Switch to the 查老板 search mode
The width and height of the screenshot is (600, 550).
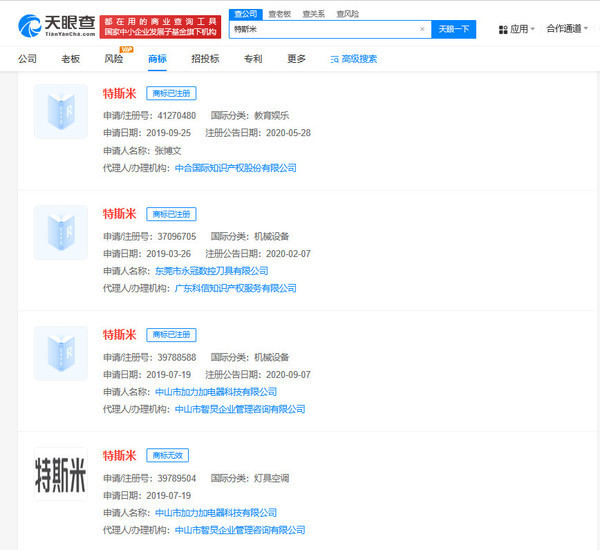pos(281,13)
